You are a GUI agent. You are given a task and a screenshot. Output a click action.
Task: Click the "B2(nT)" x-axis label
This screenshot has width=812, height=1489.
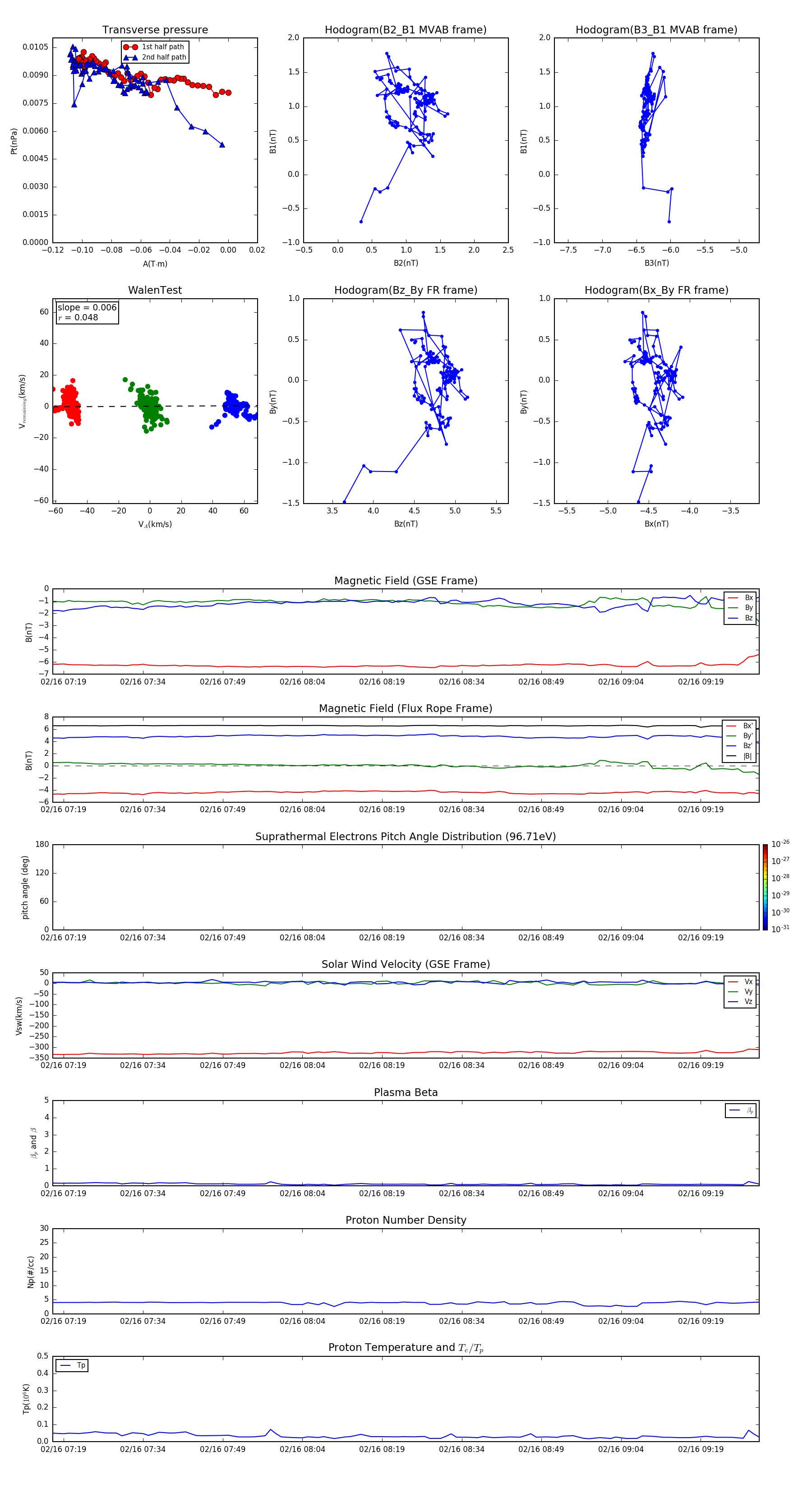406,263
